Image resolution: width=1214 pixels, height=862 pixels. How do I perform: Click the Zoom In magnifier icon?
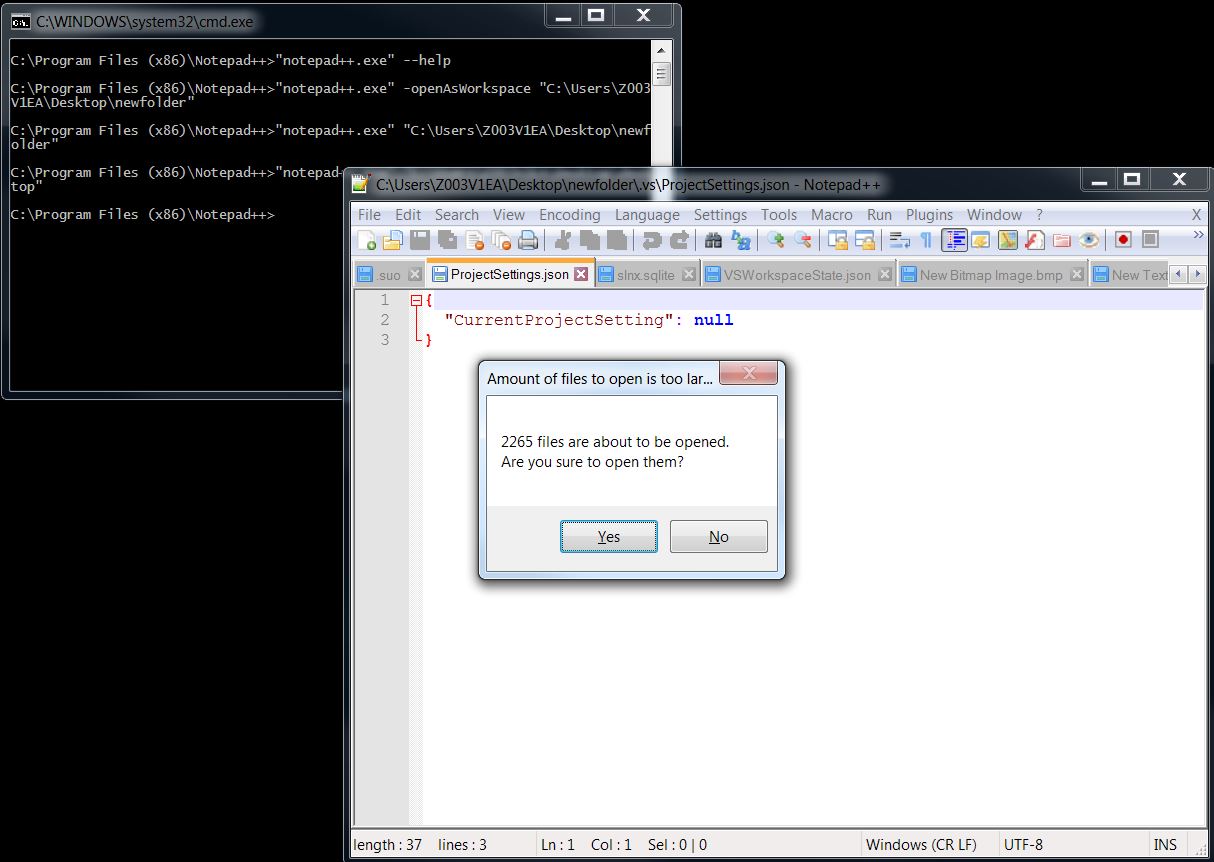pyautogui.click(x=776, y=240)
